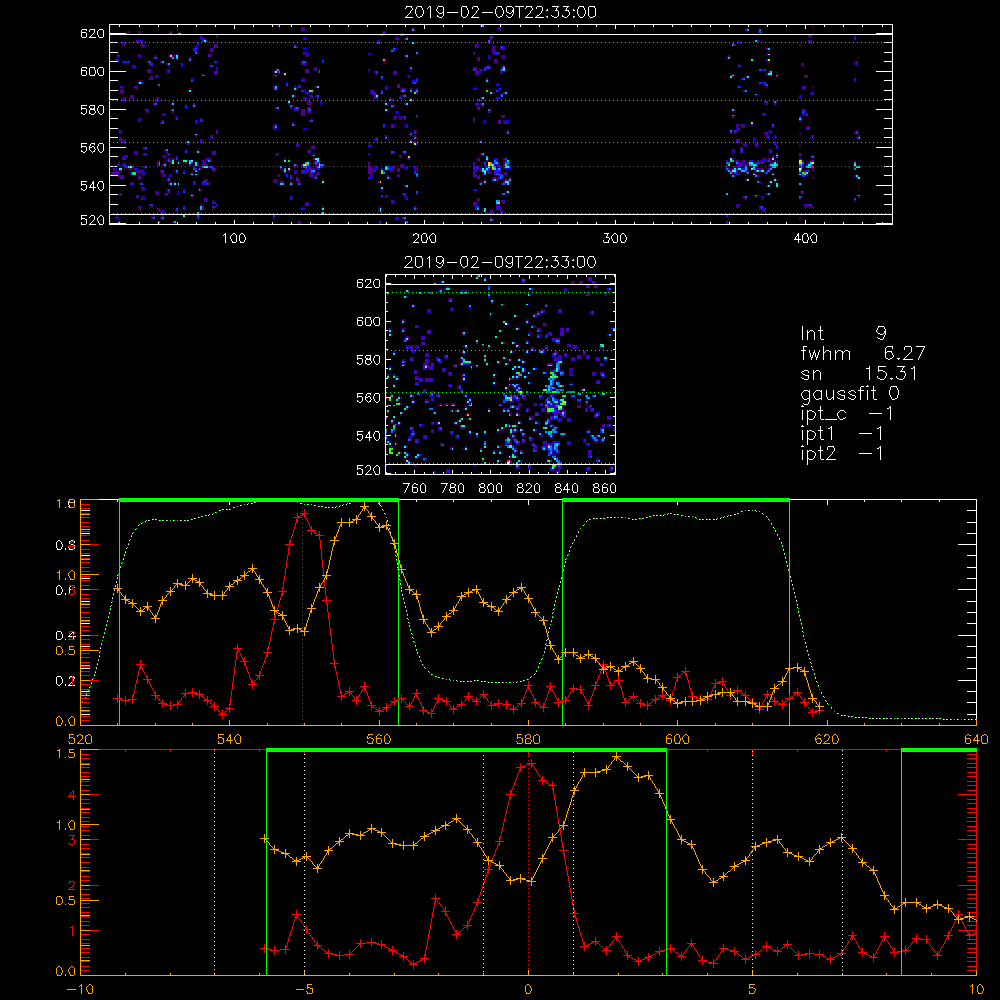Select the 'gaussfit 0' readout text
1000x1000 pixels.
[x=850, y=393]
